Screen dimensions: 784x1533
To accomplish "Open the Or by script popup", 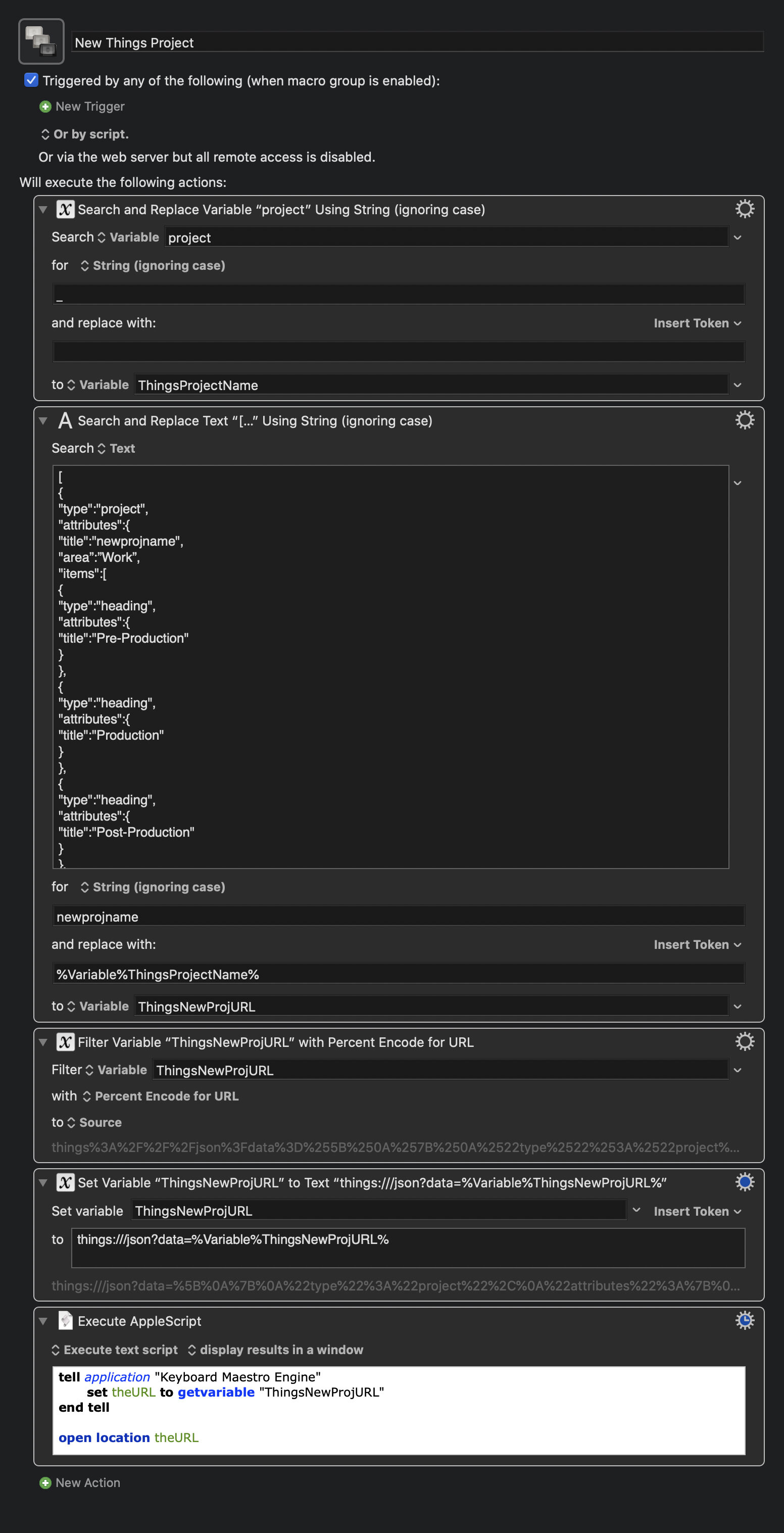I will click(x=84, y=134).
